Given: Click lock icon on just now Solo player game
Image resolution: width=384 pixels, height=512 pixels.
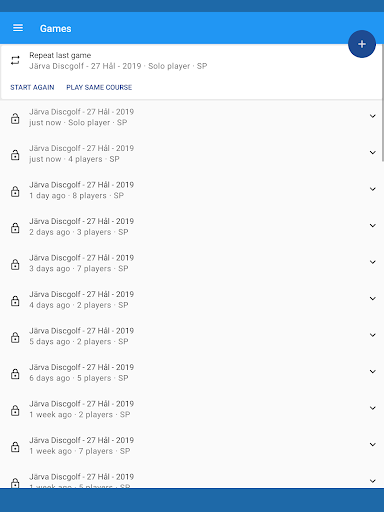Looking at the screenshot, I should coord(15,118).
